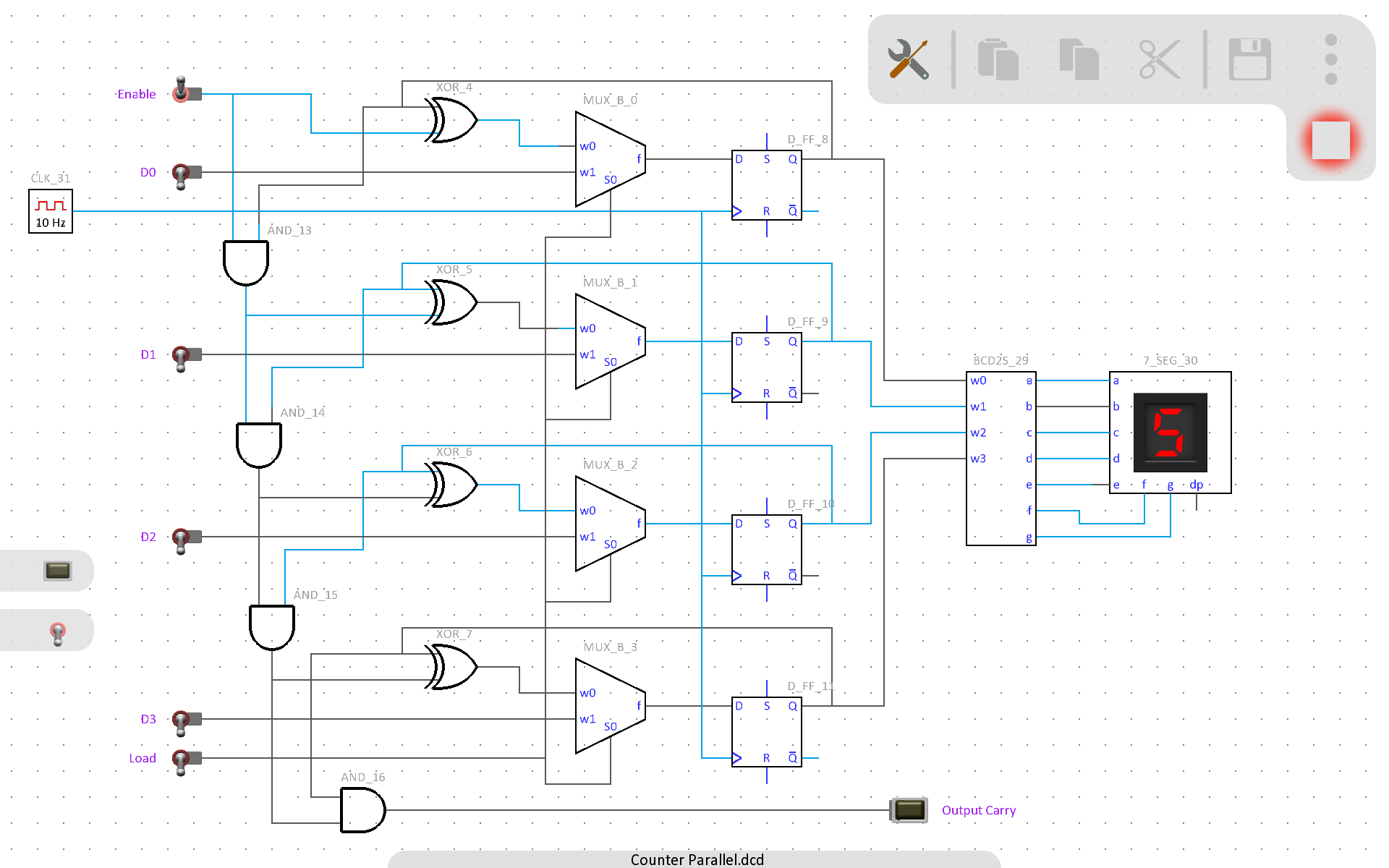Image resolution: width=1389 pixels, height=868 pixels.
Task: Pick the switch component from side palette
Action: (58, 633)
